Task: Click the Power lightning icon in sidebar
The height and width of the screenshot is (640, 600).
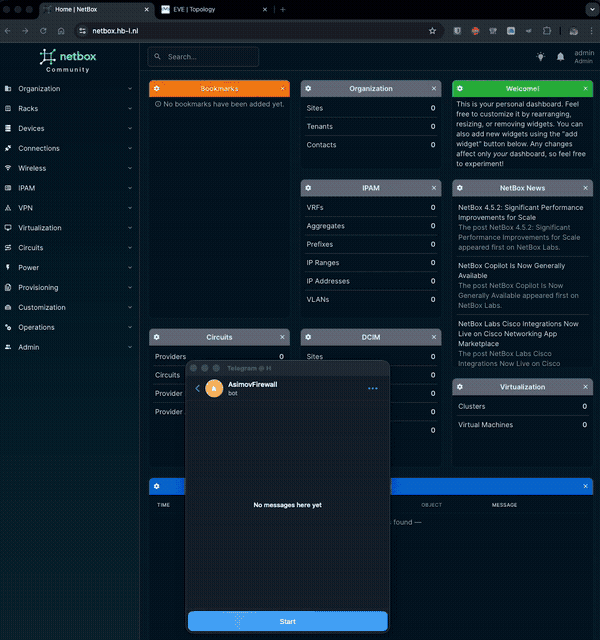Action: pos(8,268)
